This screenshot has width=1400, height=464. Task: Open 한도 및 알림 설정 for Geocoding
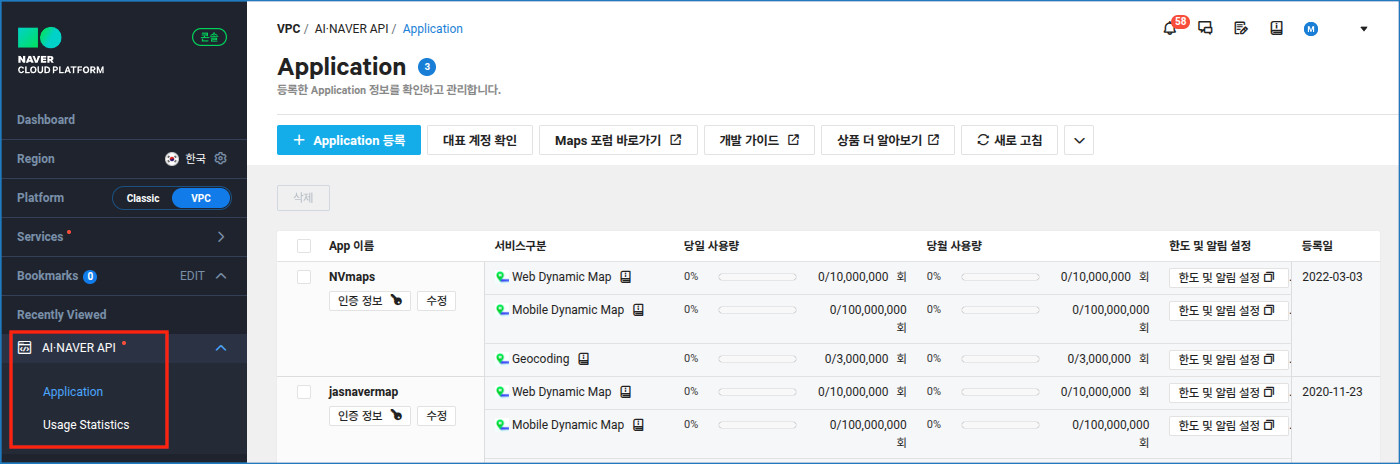[x=1228, y=359]
